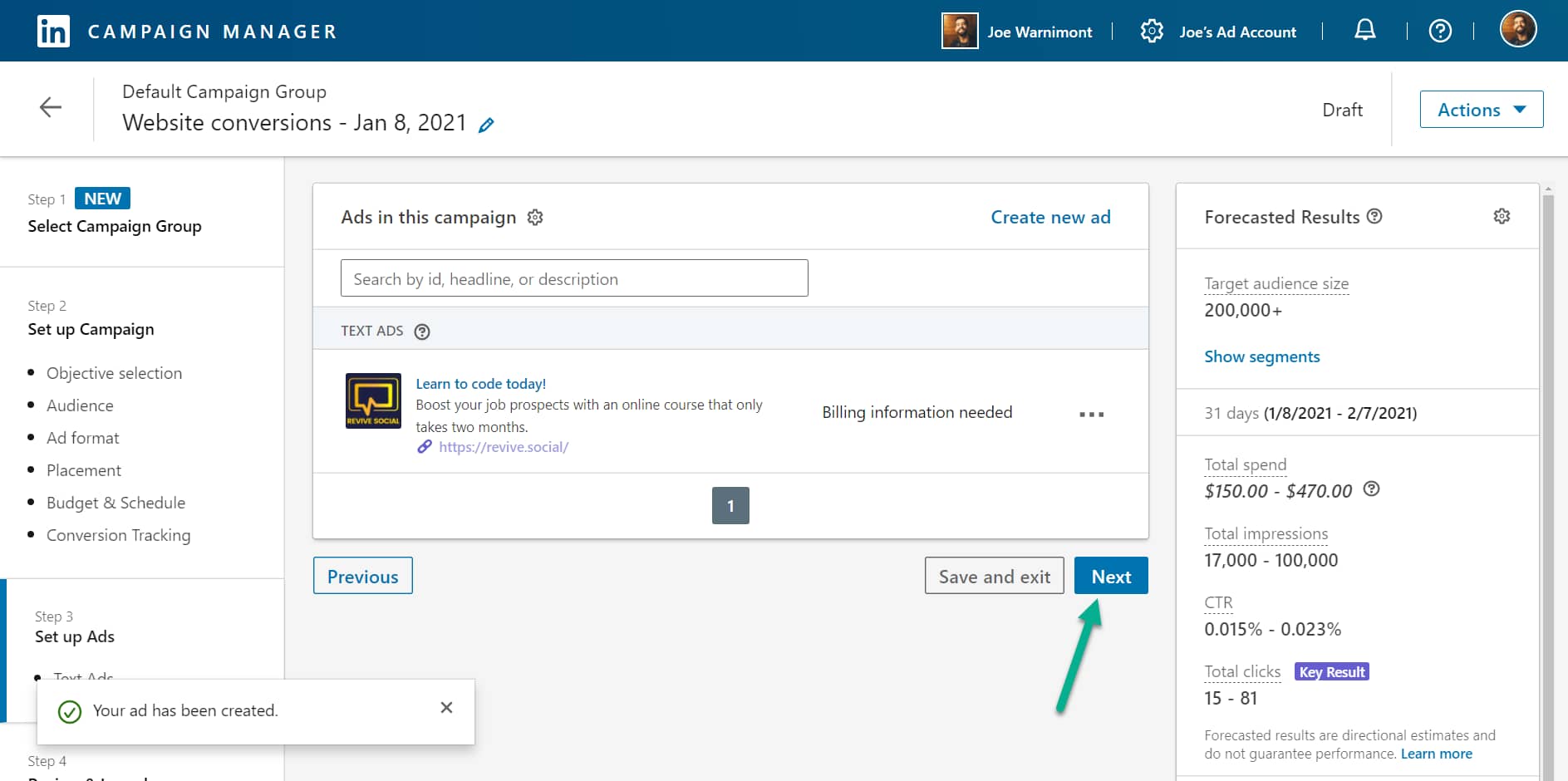Open notifications bell icon
1568x781 pixels.
coord(1364,31)
